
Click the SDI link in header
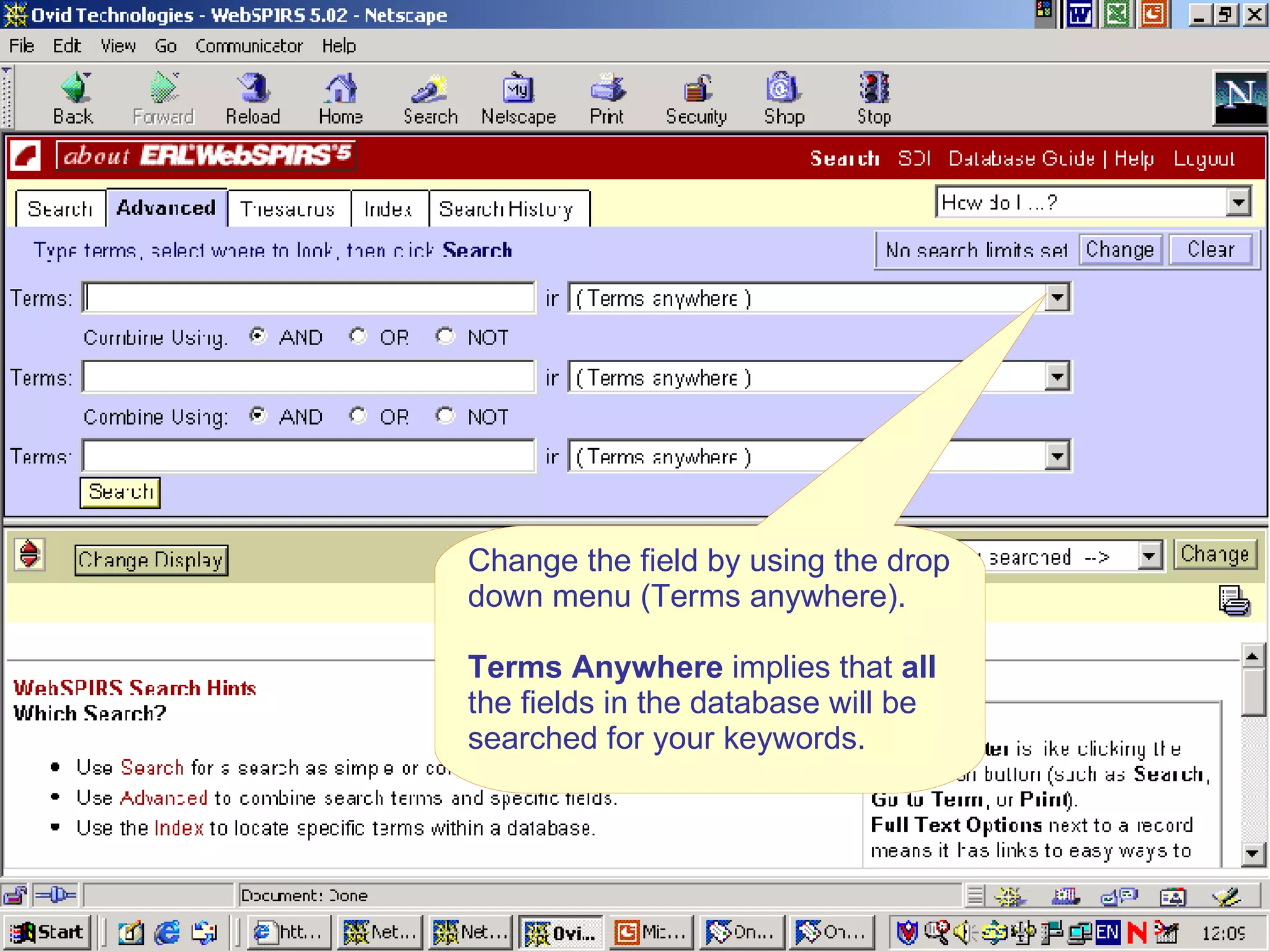point(915,159)
